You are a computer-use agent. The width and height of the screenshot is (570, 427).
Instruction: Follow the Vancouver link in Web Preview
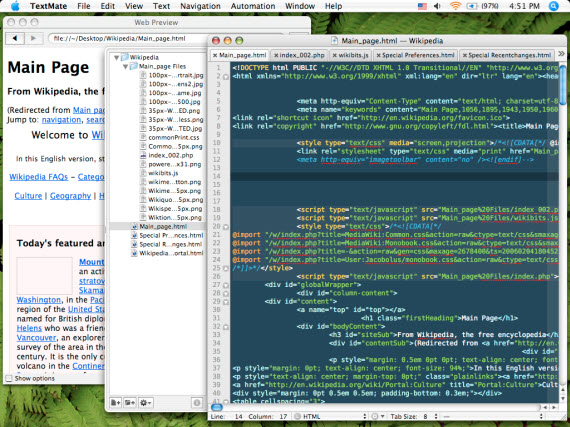click(36, 338)
